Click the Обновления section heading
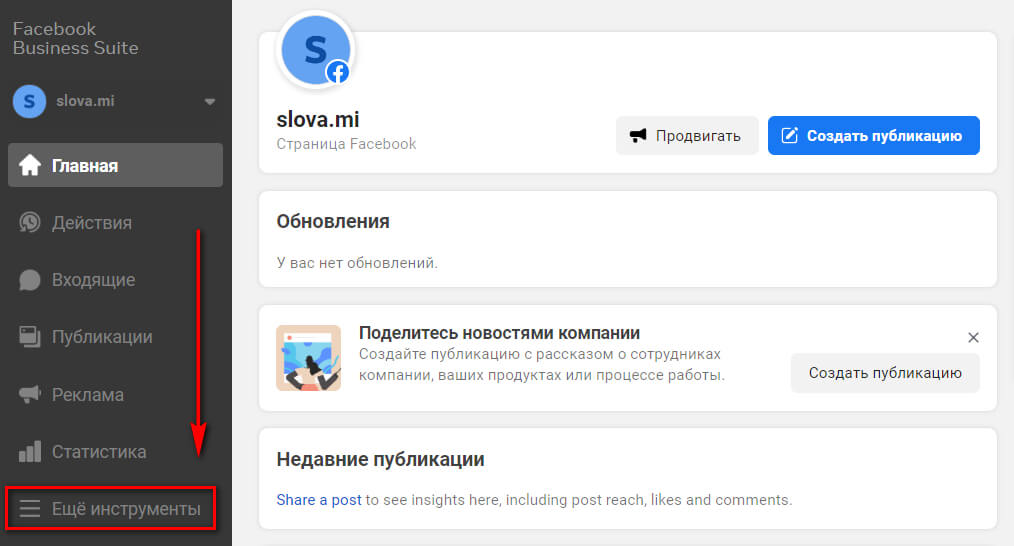 [333, 221]
